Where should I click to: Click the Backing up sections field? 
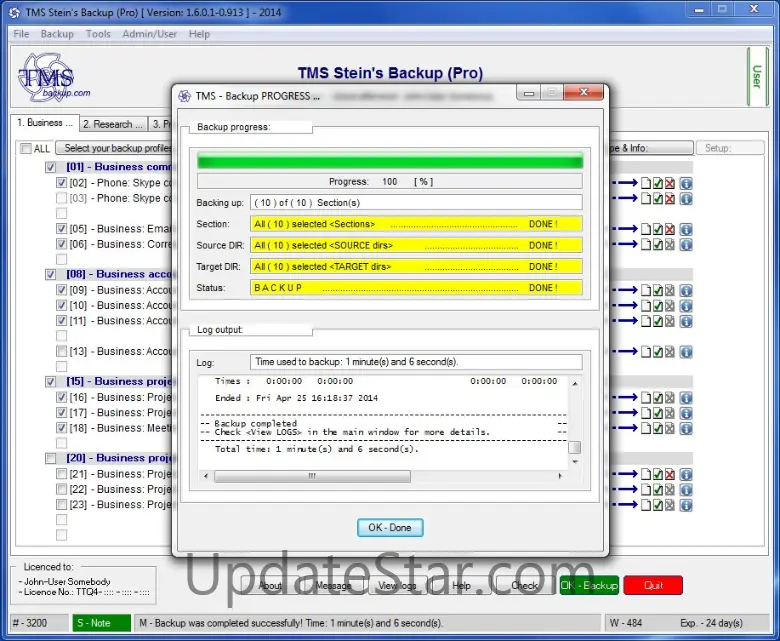tap(416, 202)
